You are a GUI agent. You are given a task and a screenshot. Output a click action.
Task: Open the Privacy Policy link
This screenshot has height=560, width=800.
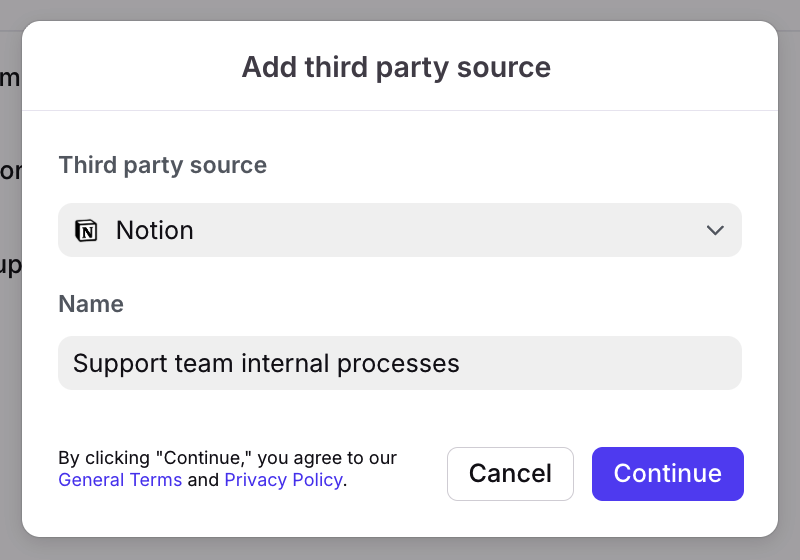coord(284,480)
